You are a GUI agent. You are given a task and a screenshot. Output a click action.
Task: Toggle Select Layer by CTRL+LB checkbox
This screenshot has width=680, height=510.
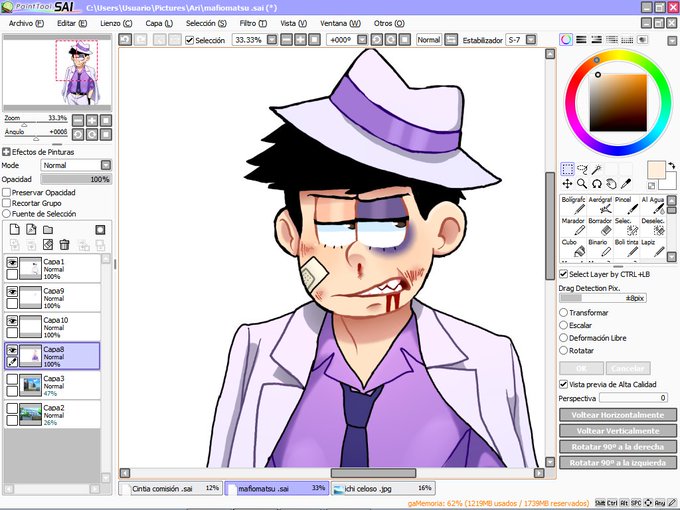tap(563, 274)
